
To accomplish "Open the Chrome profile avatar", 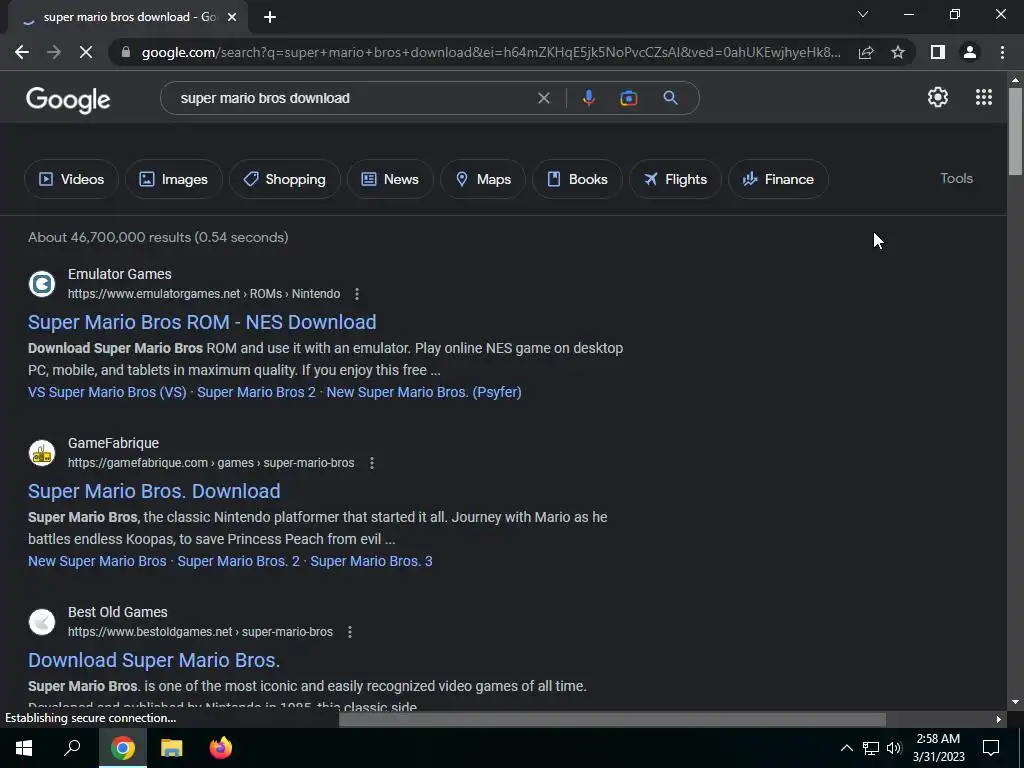I will tap(970, 52).
